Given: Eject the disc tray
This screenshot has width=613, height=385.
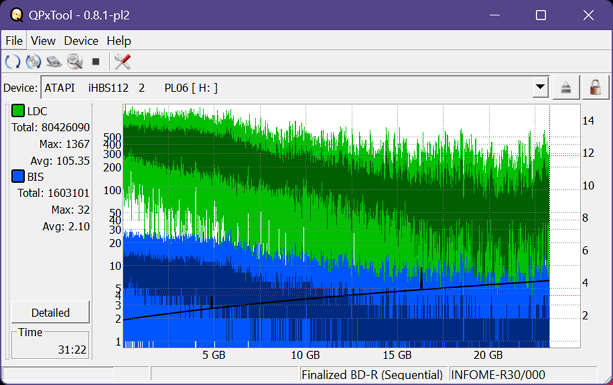Looking at the screenshot, I should 565,88.
